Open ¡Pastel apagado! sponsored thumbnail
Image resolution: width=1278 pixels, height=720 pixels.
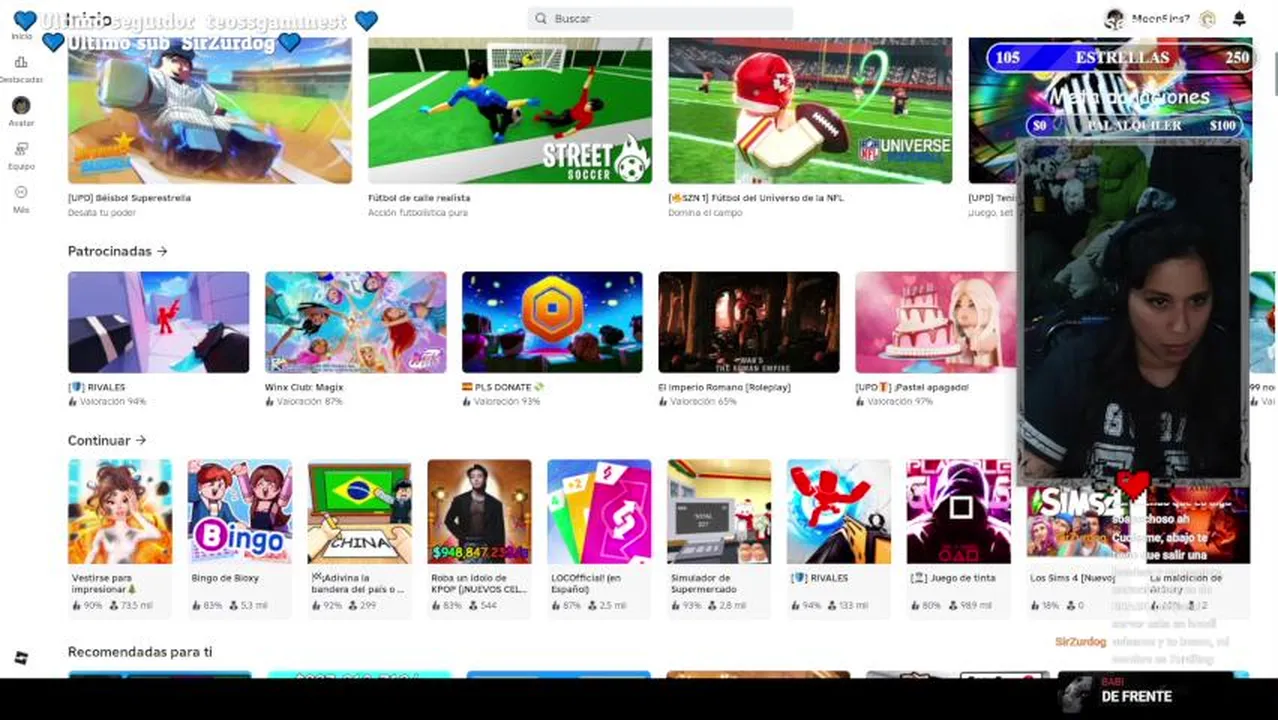coord(936,322)
